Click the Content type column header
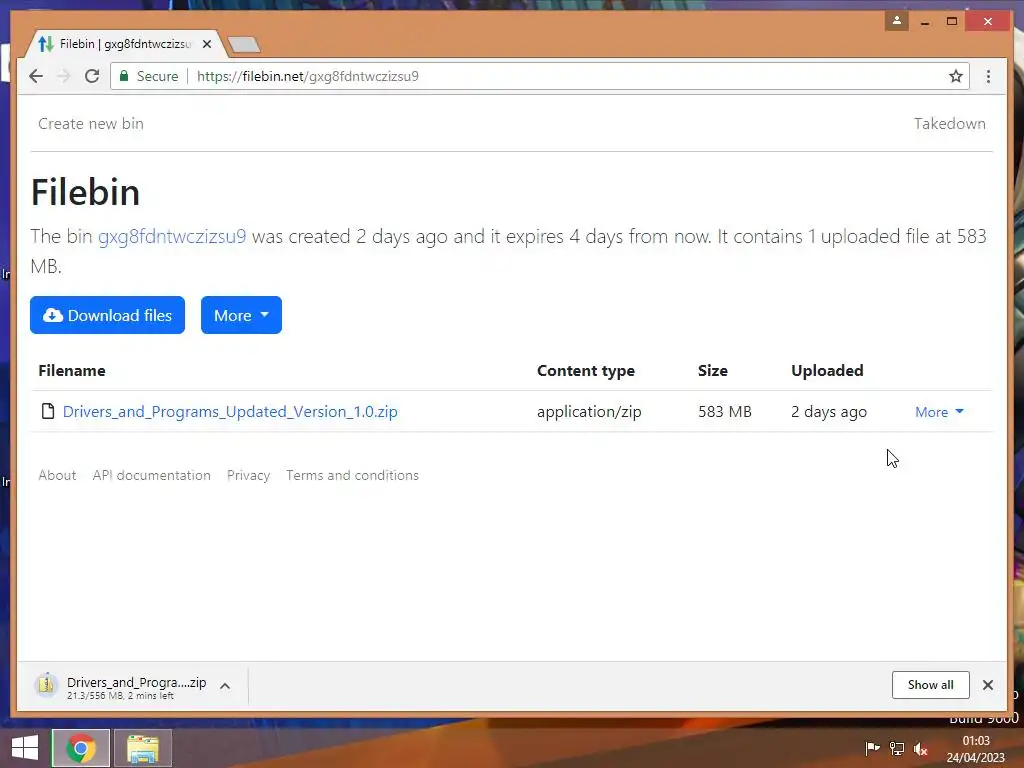1024x768 pixels. [x=586, y=370]
